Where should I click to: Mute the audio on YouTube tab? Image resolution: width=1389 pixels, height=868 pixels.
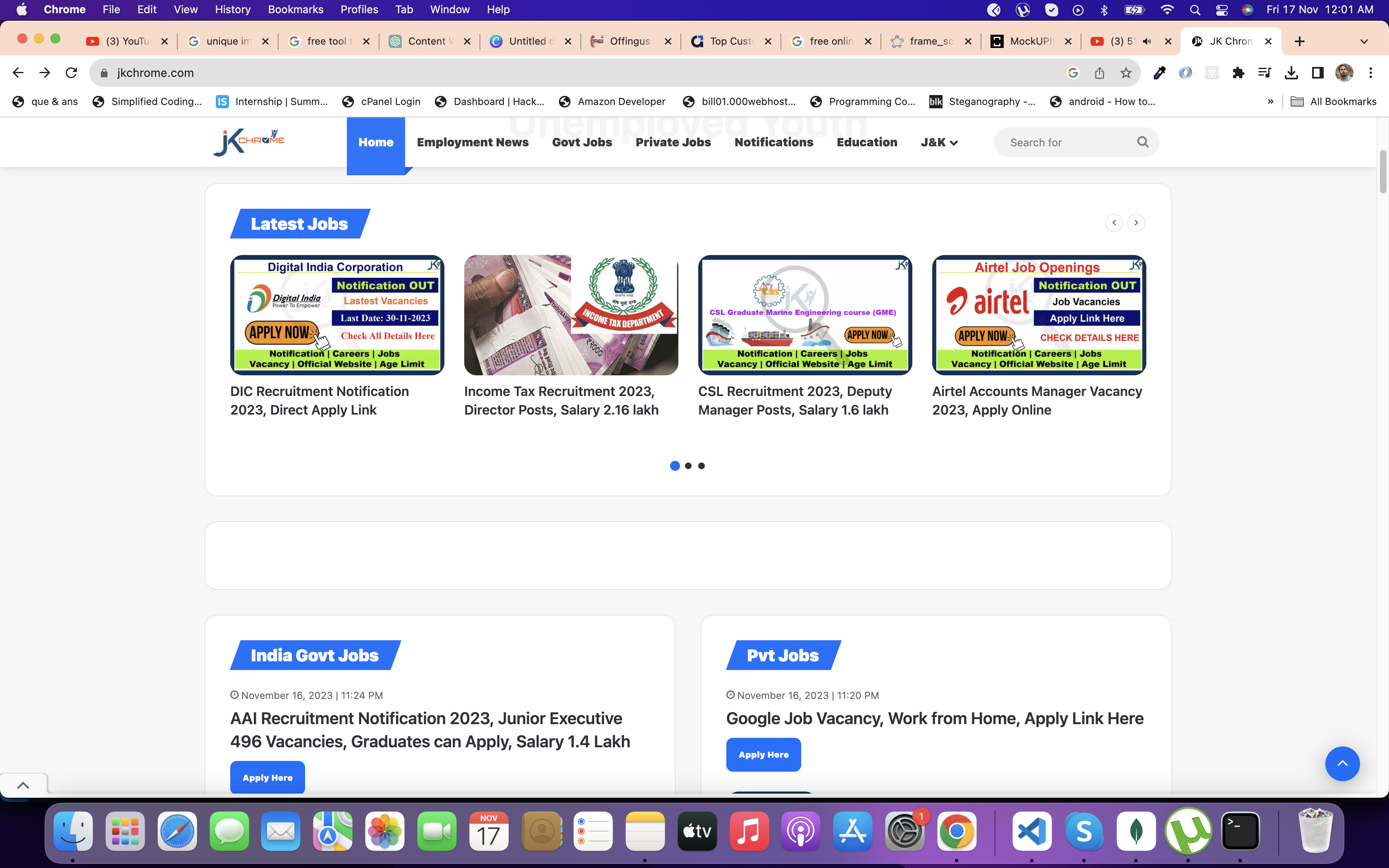point(1147,41)
